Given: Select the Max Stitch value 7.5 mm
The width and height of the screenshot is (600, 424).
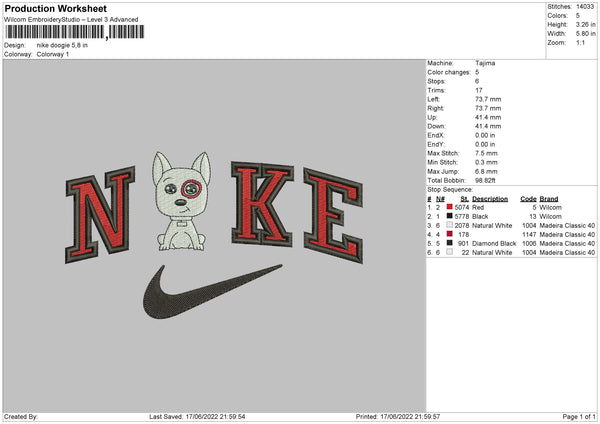Looking at the screenshot, I should point(486,153).
